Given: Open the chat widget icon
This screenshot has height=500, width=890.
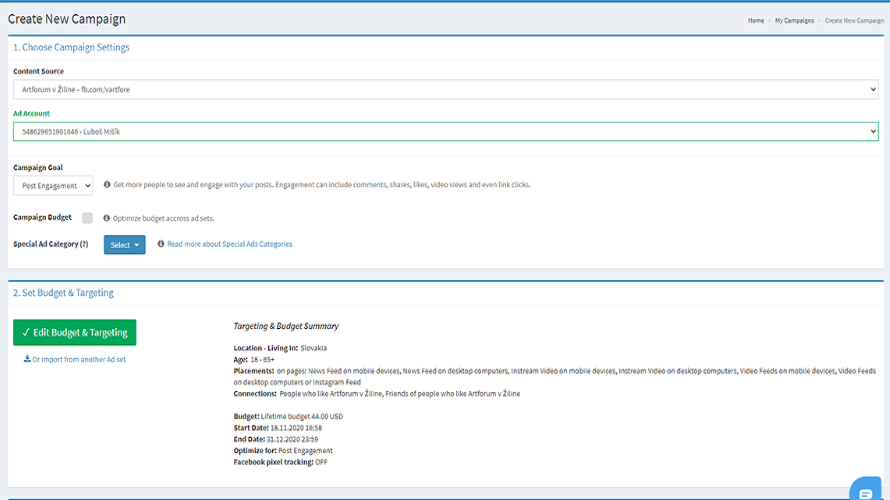Looking at the screenshot, I should point(866,490).
